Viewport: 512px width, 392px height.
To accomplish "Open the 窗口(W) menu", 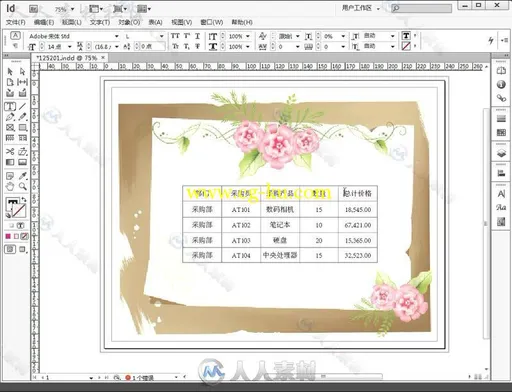I will (x=212, y=22).
